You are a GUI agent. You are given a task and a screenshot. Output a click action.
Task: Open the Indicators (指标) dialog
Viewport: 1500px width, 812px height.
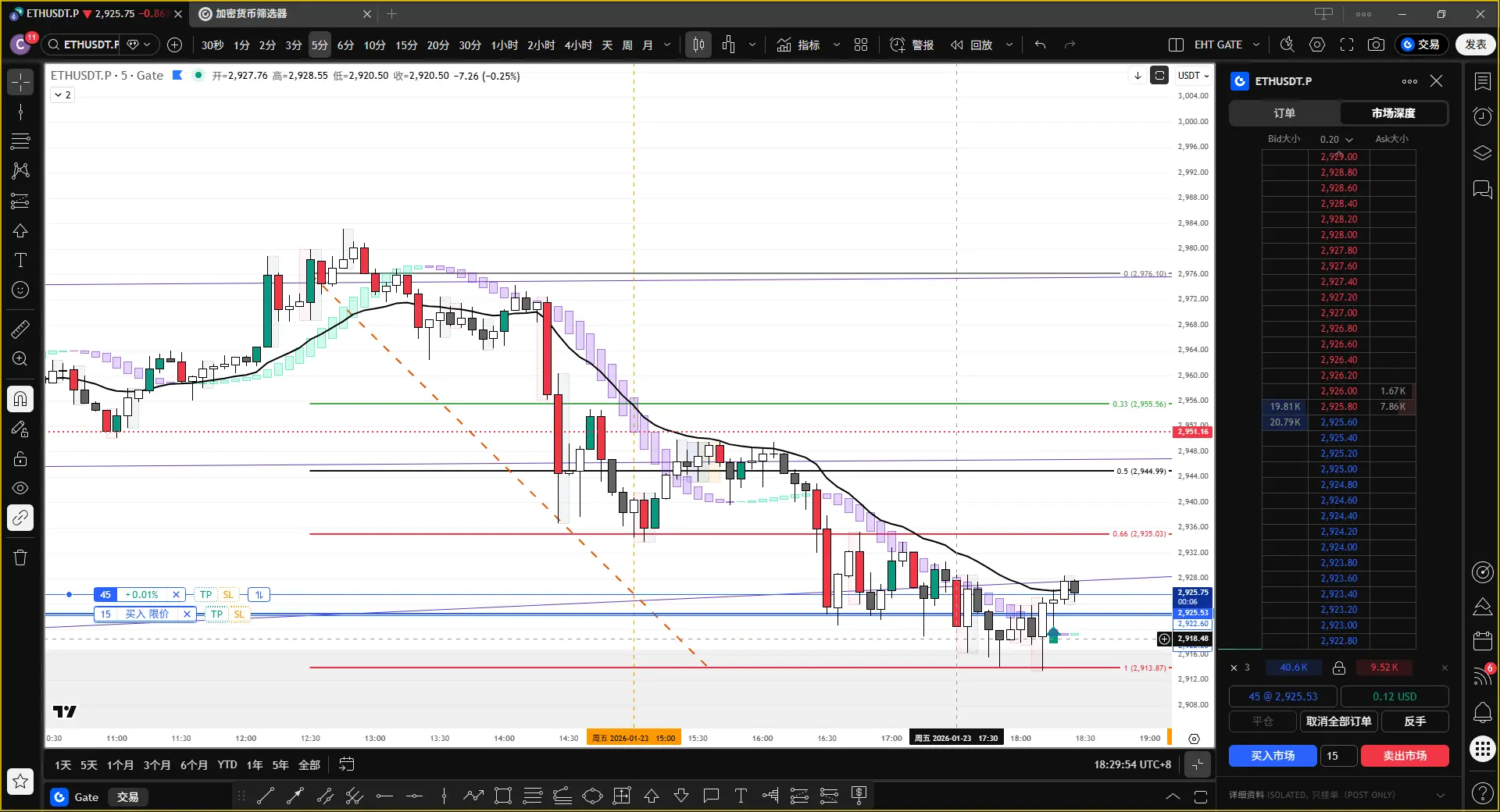[x=798, y=45]
